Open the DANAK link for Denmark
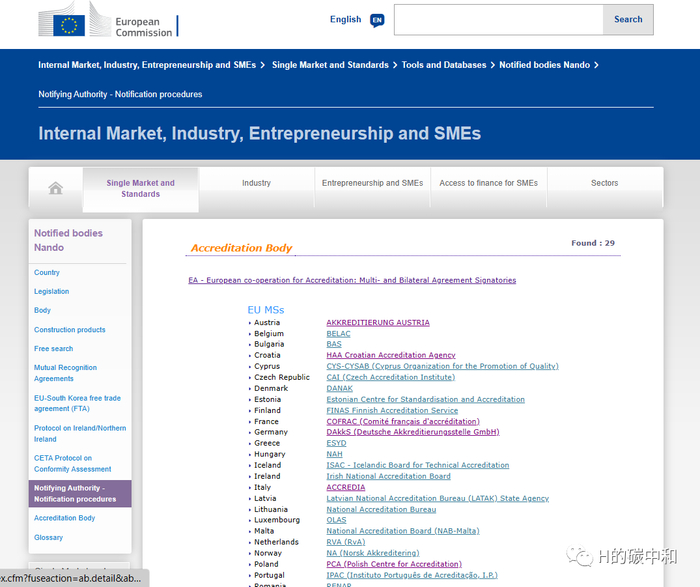Viewport: 700px width, 587px height. 339,388
